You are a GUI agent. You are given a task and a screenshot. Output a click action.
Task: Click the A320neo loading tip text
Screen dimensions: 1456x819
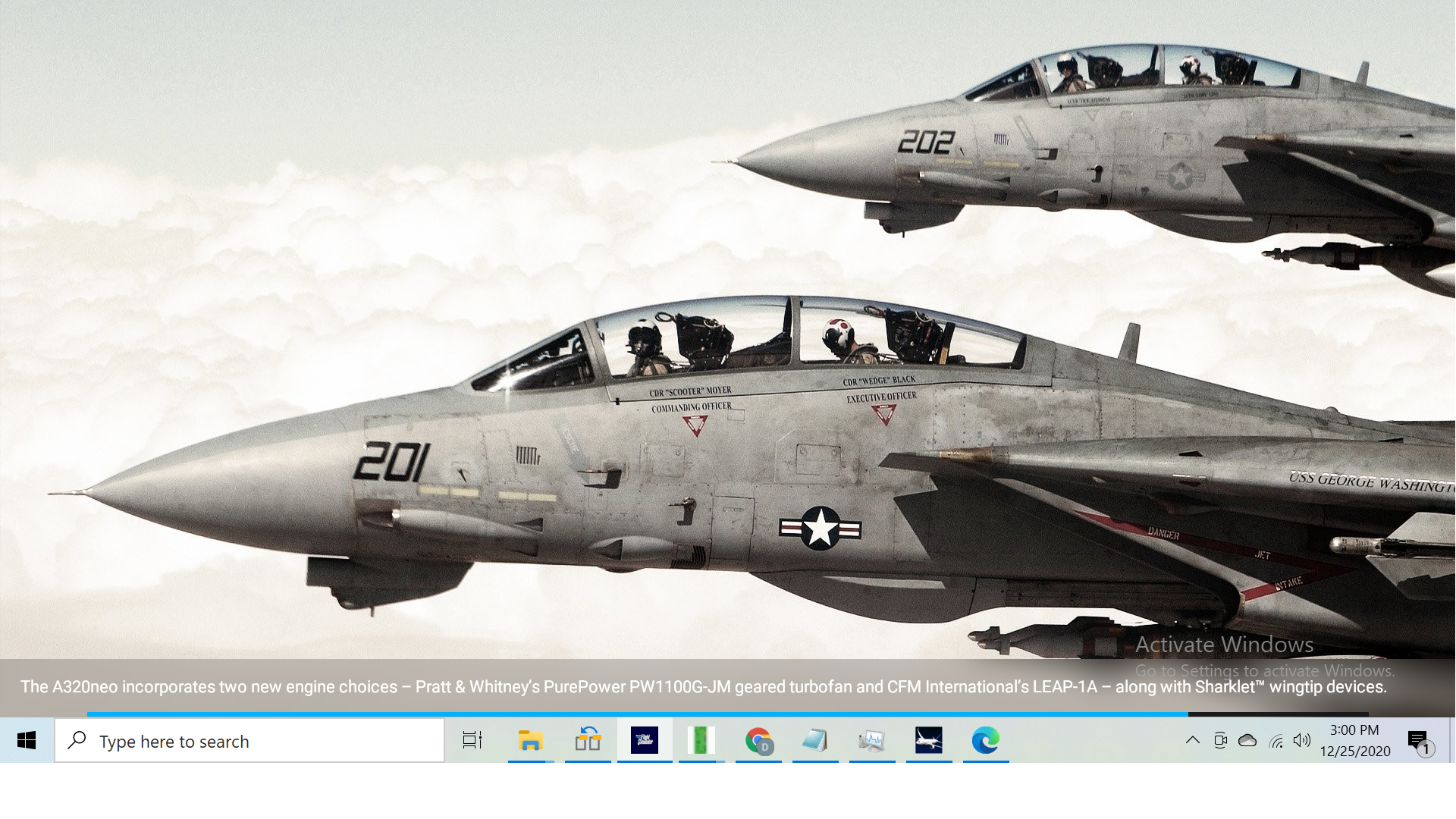(x=704, y=687)
